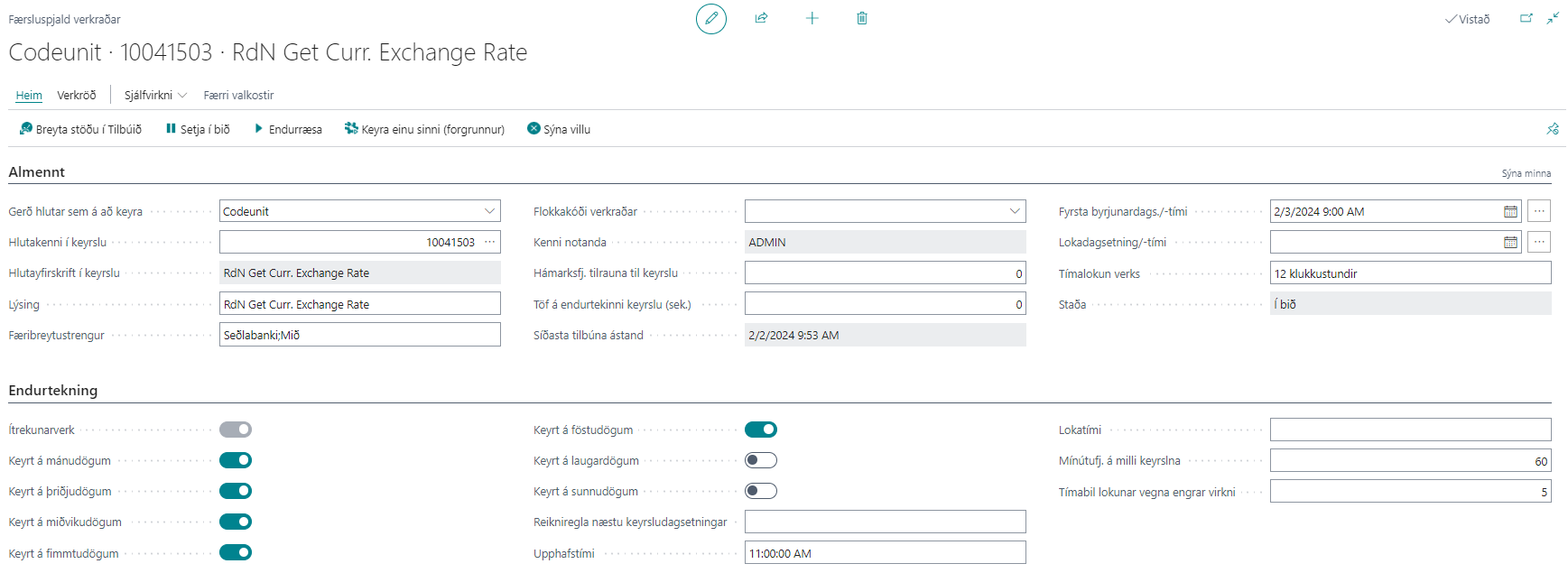Open calendar for Fyrsta byrjunardags.-/tími
The width and height of the screenshot is (1568, 573).
(1509, 212)
